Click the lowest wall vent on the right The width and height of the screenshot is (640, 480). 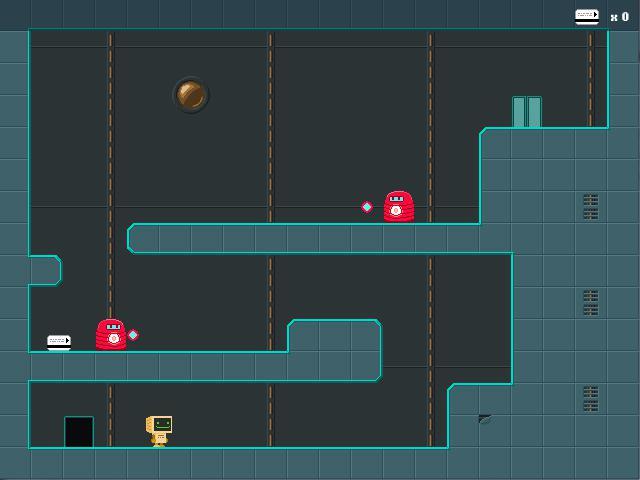(590, 399)
